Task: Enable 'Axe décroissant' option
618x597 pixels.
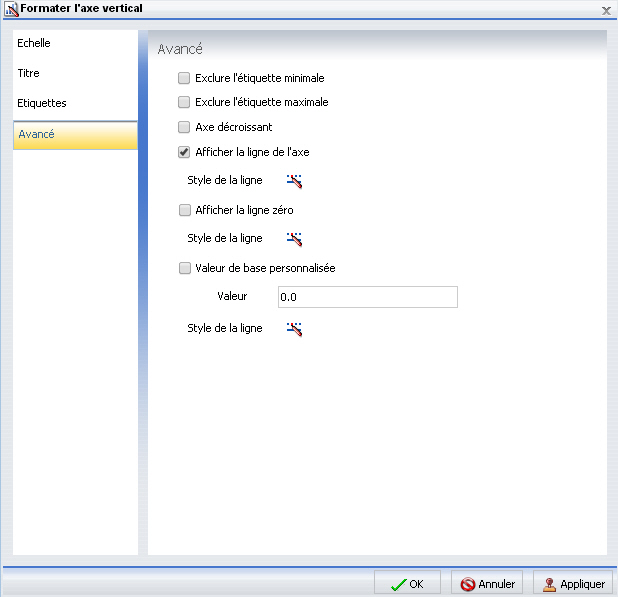Action: (184, 127)
